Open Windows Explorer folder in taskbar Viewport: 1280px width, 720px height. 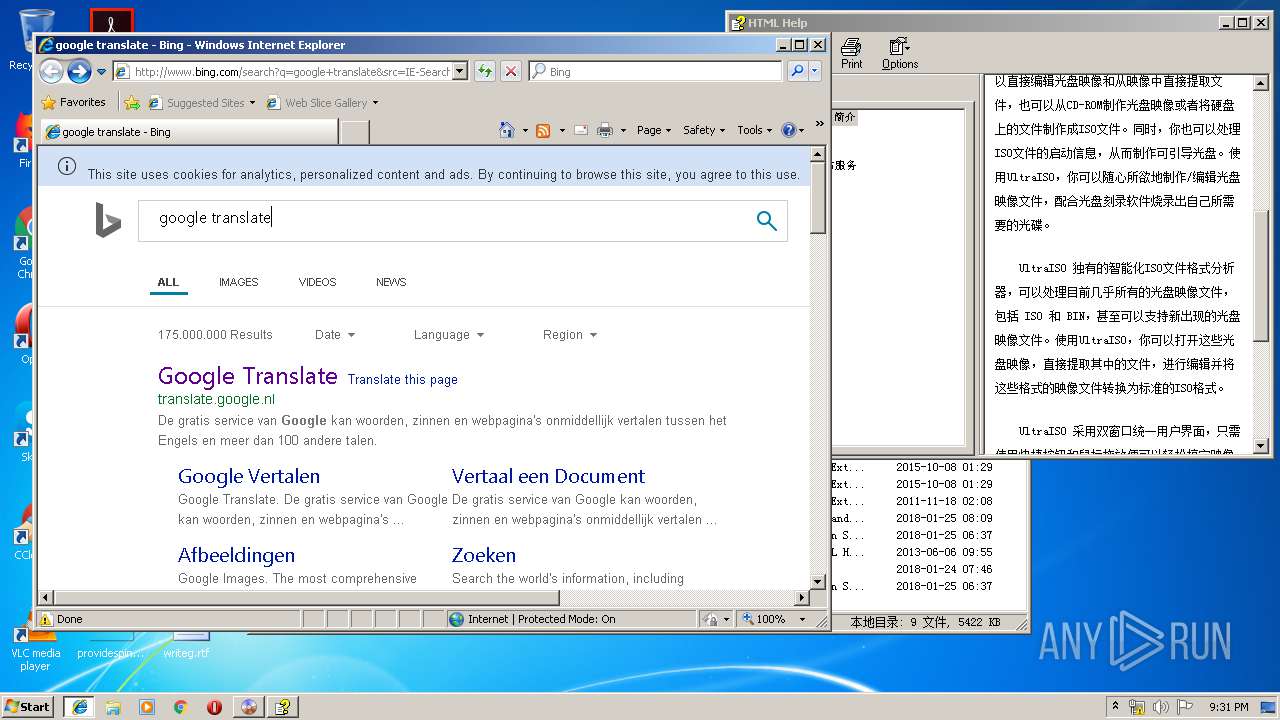point(113,706)
